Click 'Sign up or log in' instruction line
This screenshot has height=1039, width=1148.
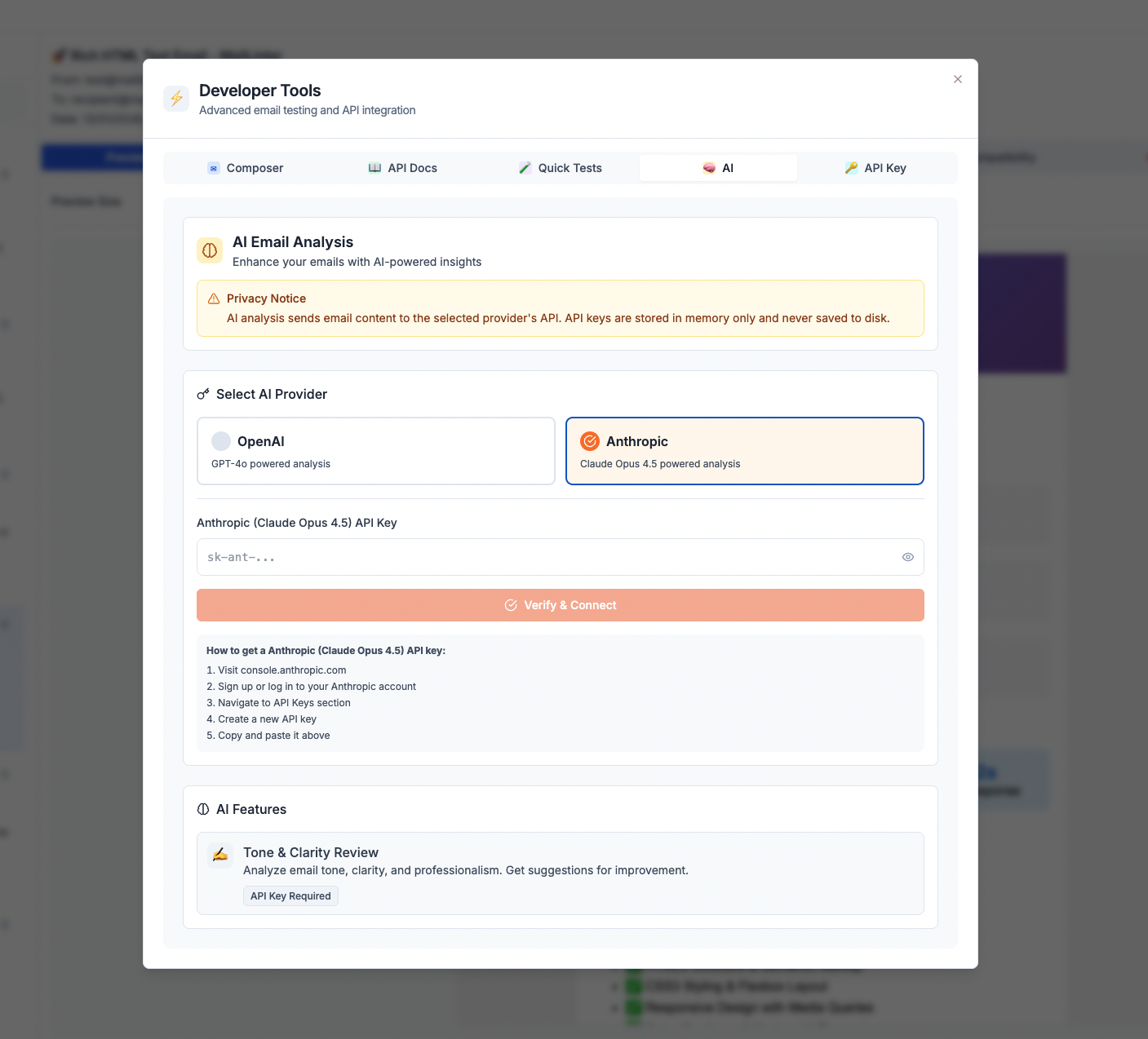click(x=311, y=687)
